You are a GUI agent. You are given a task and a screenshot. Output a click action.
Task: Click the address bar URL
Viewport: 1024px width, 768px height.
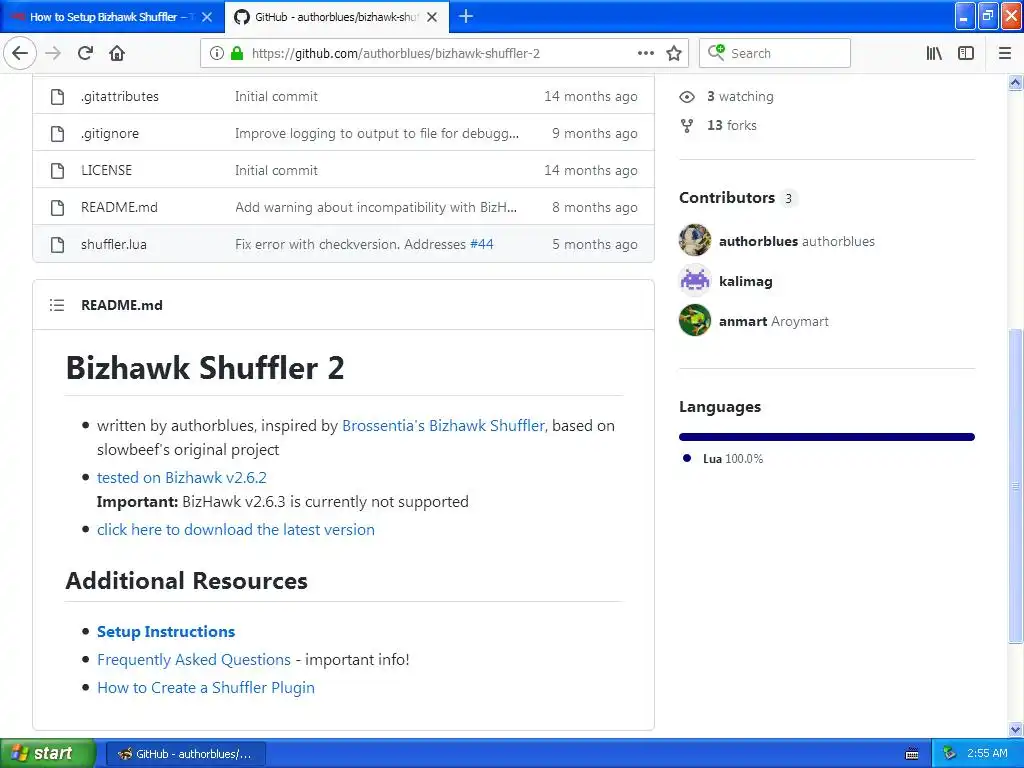pos(396,54)
